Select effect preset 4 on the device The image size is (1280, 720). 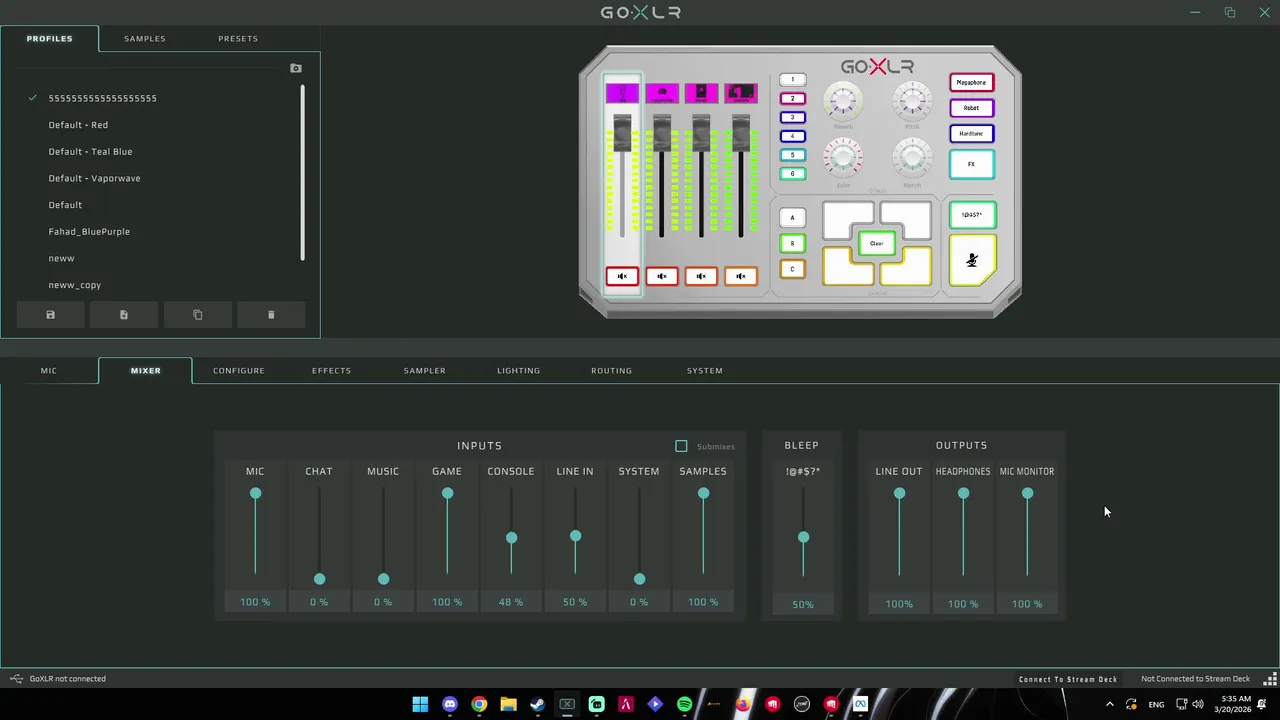[x=792, y=136]
